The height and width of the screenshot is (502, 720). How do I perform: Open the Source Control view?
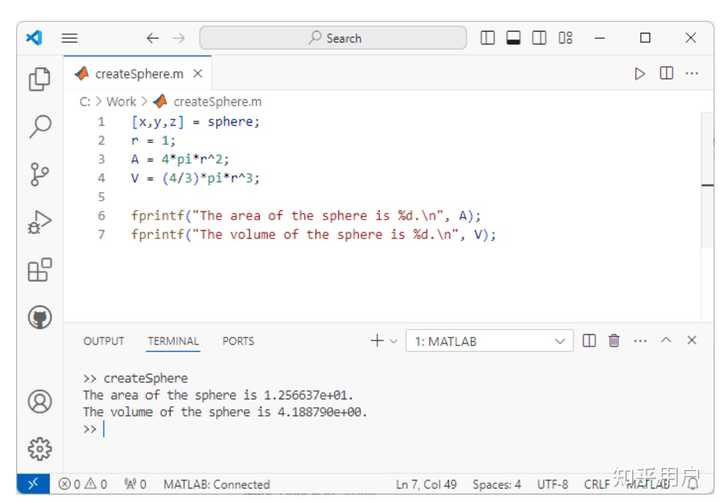click(40, 174)
